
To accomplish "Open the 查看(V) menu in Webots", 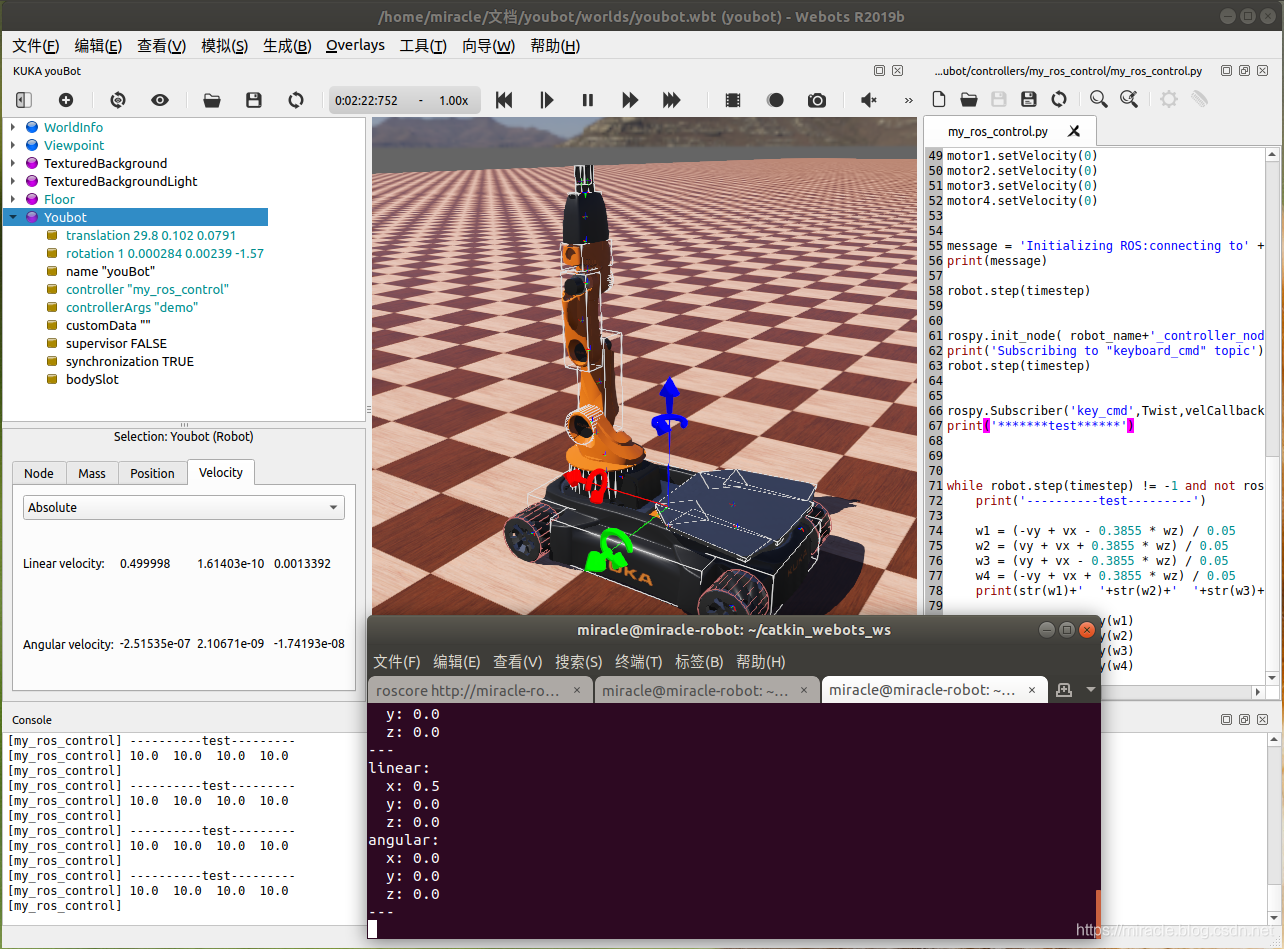I will (161, 46).
